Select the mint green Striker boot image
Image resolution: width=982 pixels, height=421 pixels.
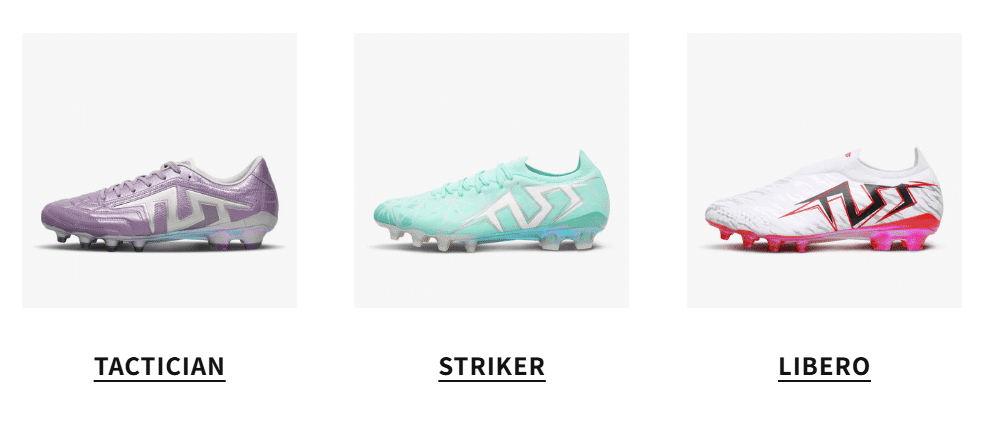click(x=492, y=170)
